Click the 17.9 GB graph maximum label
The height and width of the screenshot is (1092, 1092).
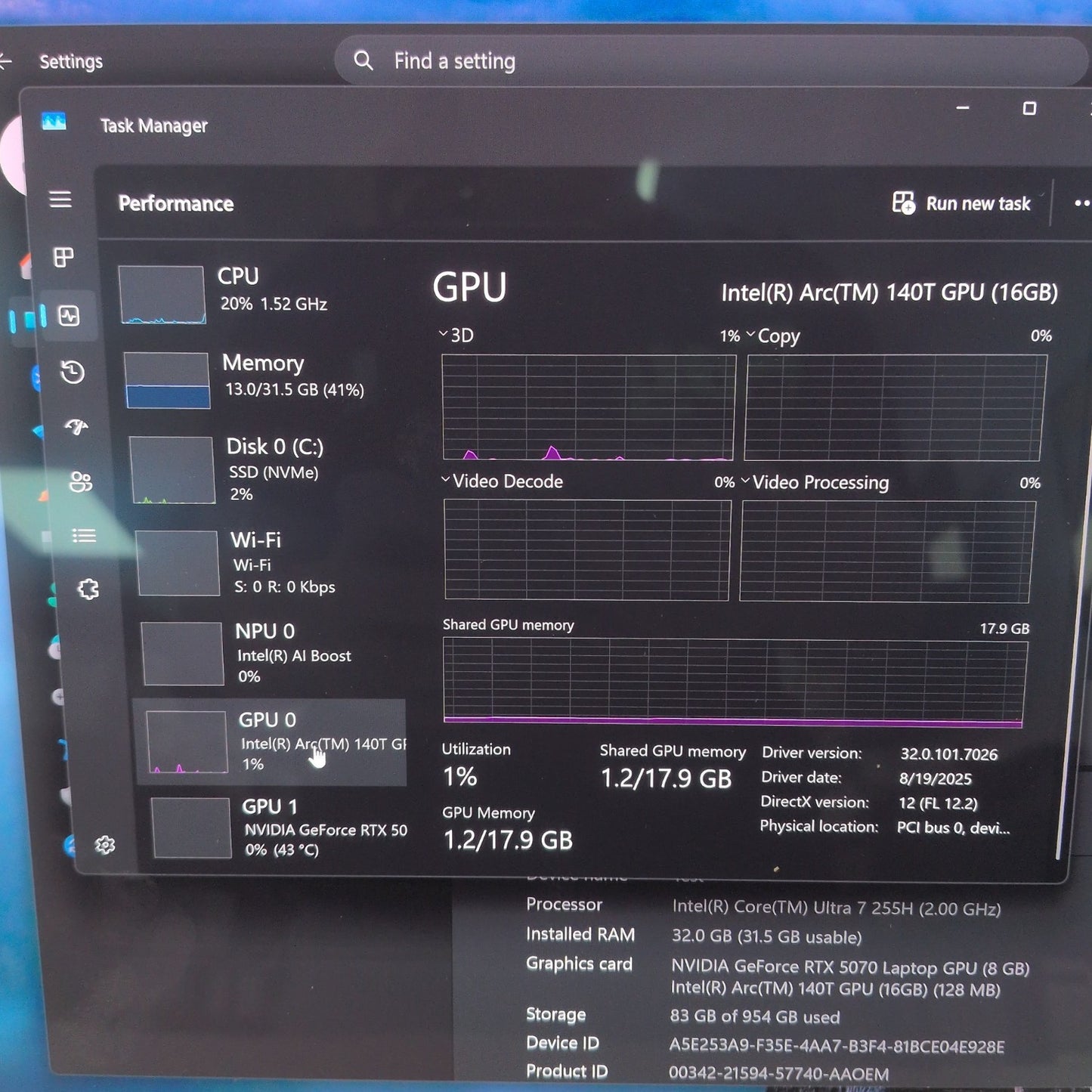1004,628
